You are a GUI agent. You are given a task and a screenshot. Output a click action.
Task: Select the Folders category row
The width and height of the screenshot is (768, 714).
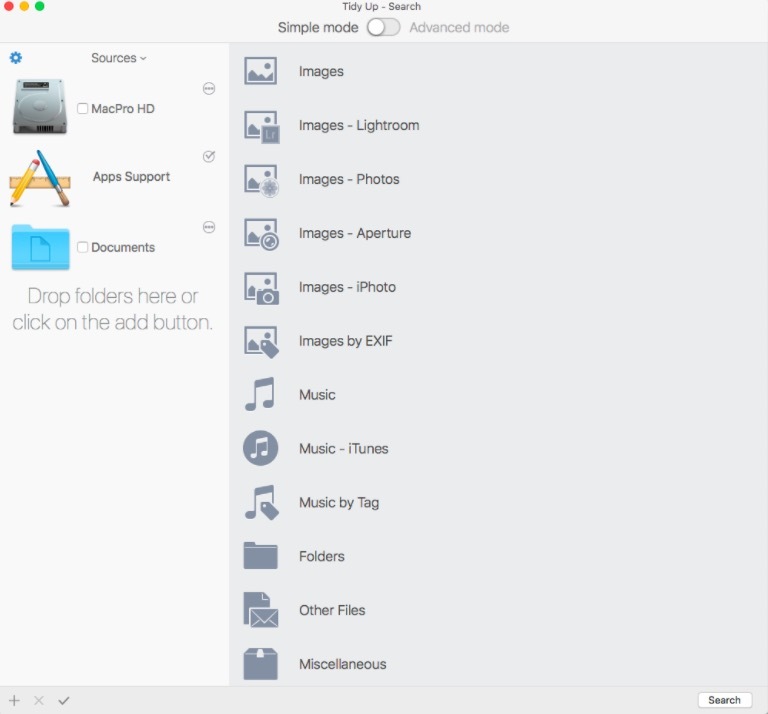coord(321,557)
